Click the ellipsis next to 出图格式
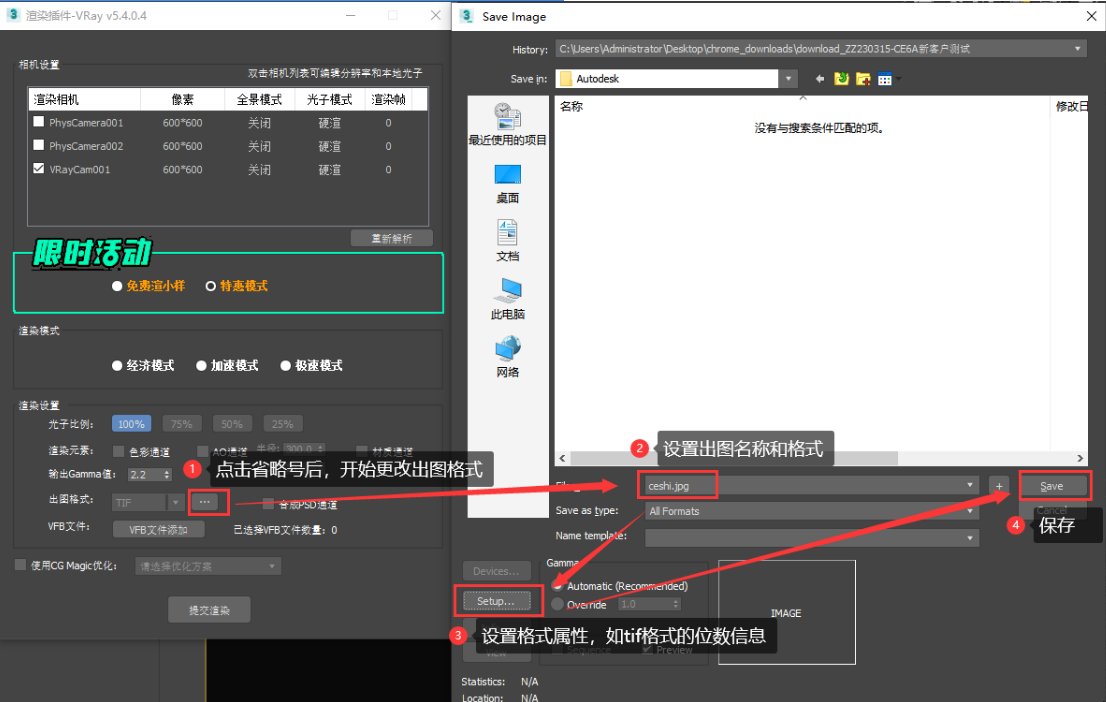 (207, 502)
